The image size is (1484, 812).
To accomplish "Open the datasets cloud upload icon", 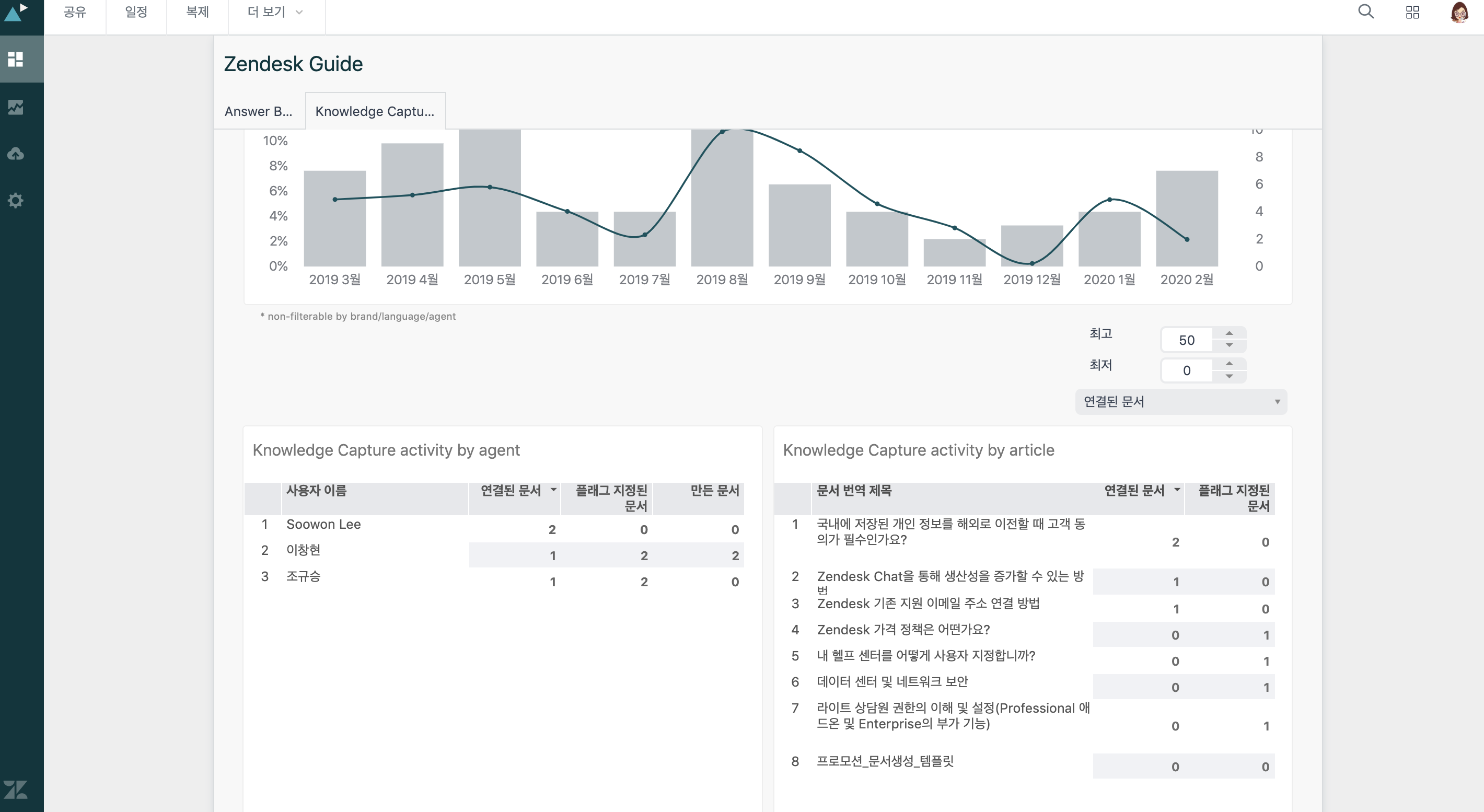I will (x=16, y=154).
